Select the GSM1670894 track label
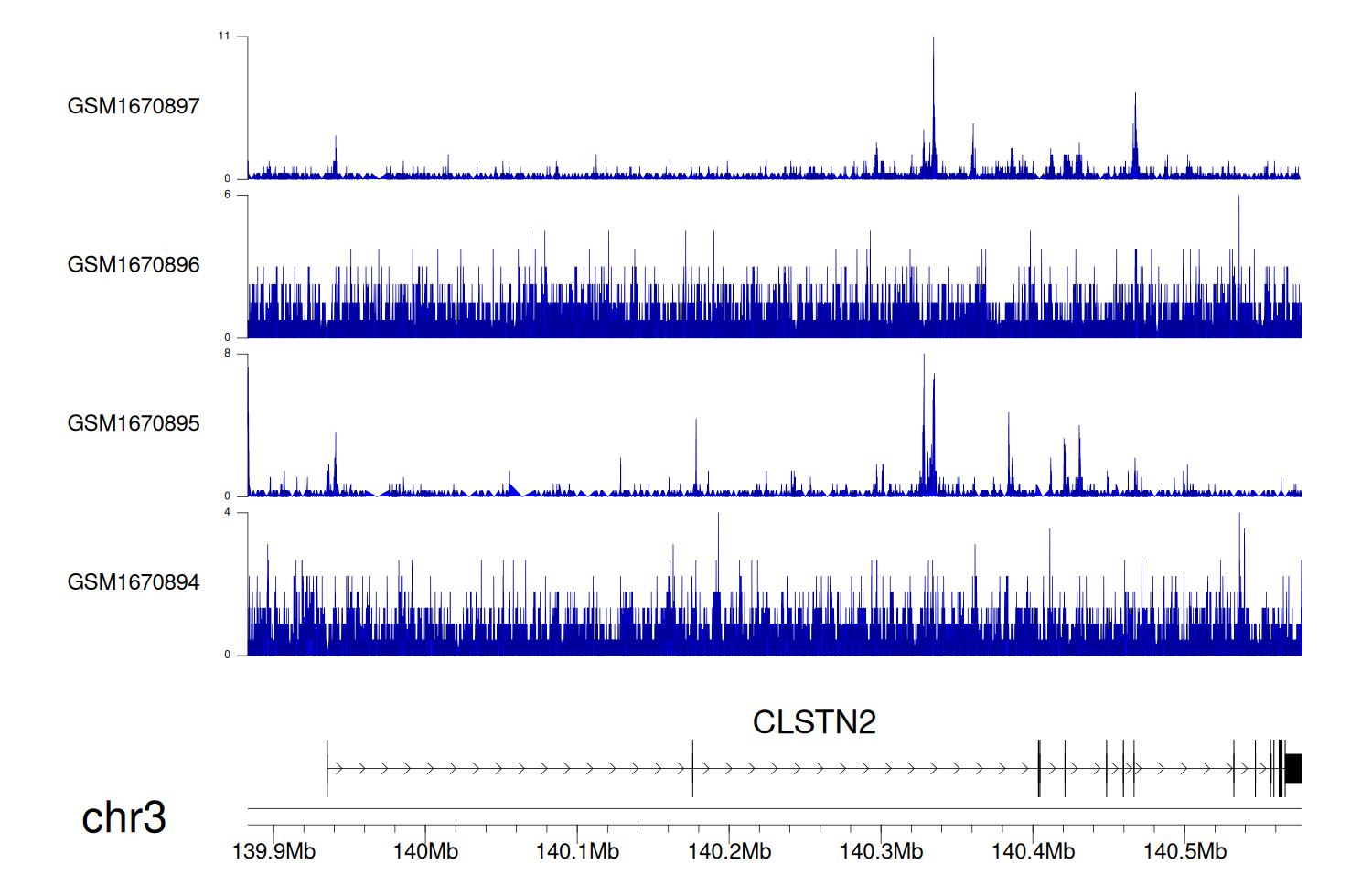This screenshot has height=896, width=1372. 134,582
